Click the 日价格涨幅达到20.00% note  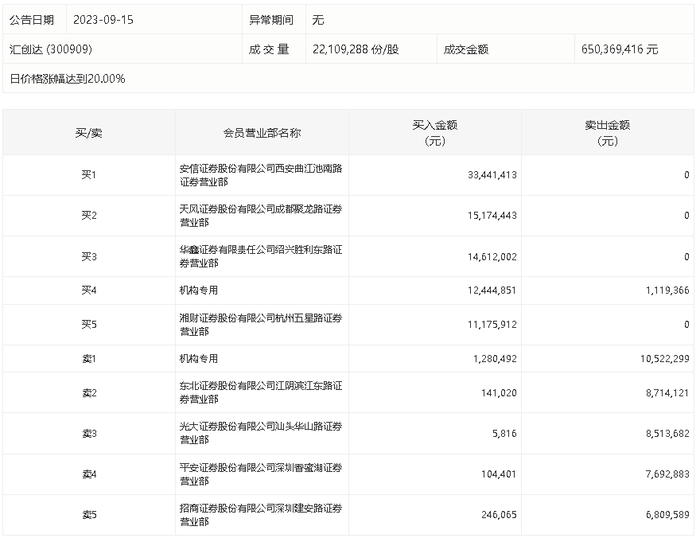click(67, 79)
